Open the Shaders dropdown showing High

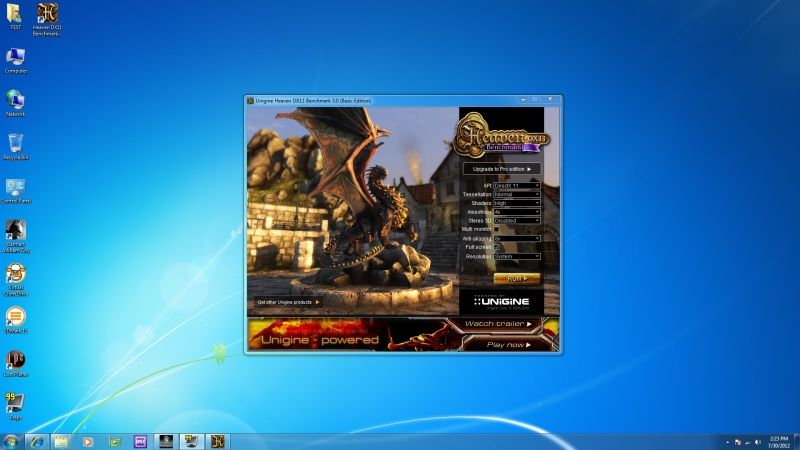click(516, 203)
